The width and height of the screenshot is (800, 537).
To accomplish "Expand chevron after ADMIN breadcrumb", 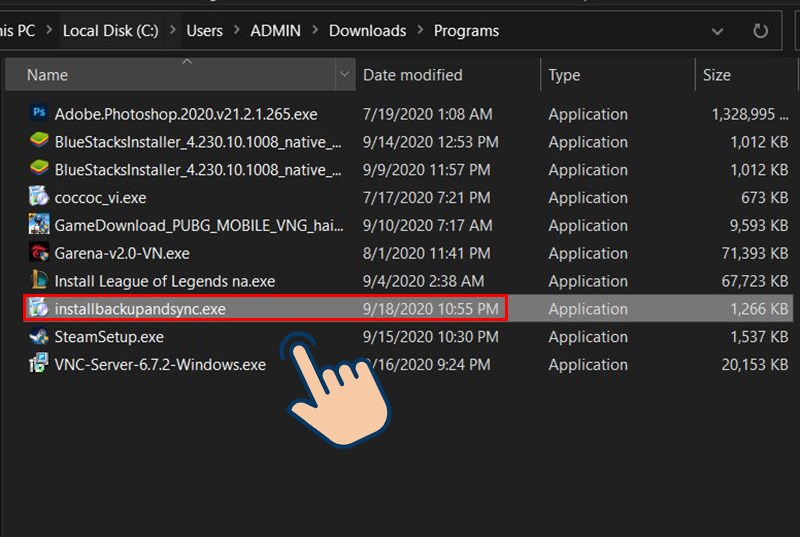I will click(x=315, y=31).
